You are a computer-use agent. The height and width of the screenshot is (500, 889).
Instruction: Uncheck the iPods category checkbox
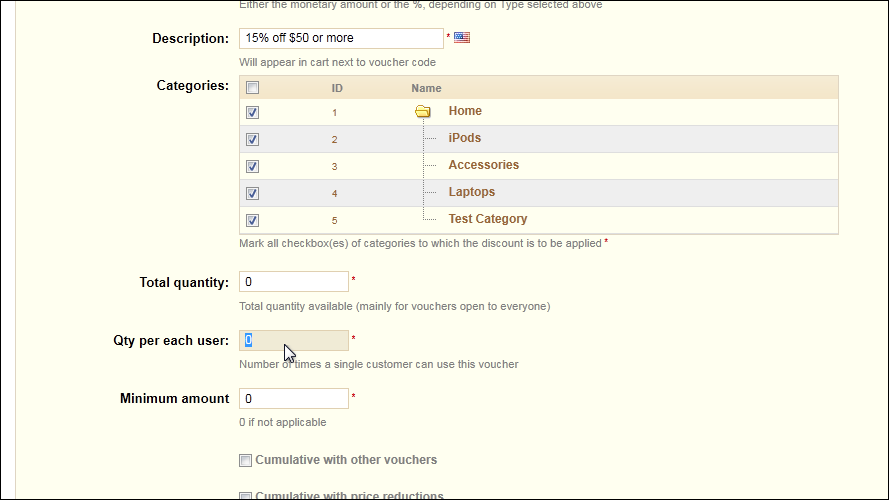point(252,139)
